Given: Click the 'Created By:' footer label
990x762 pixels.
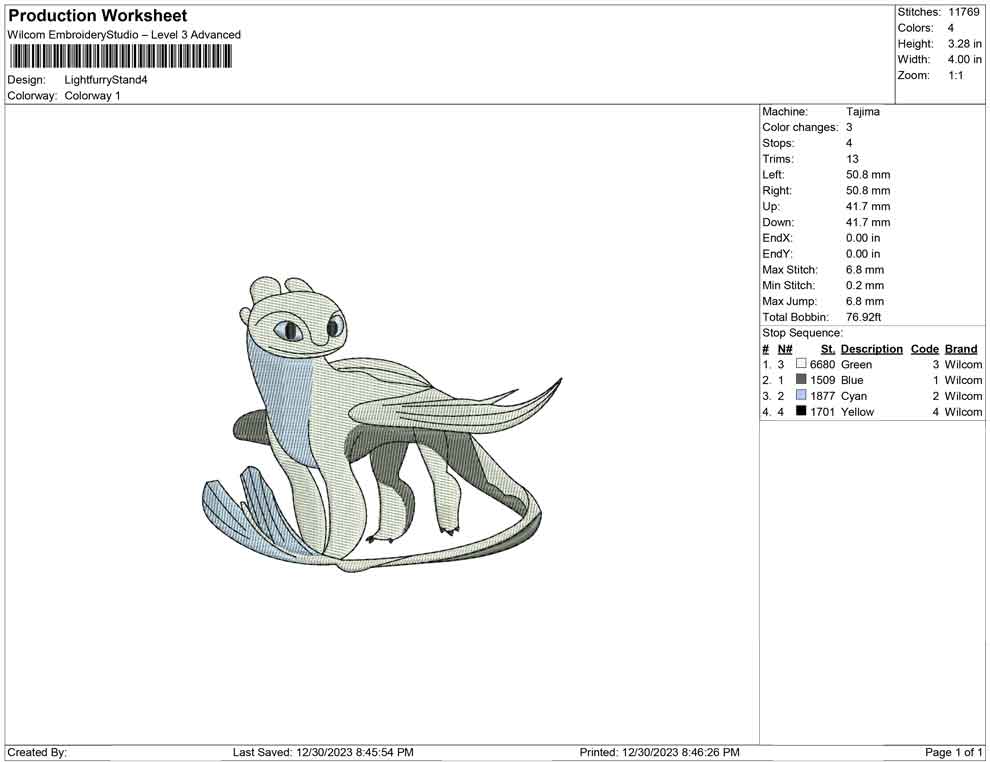Looking at the screenshot, I should 37,752.
